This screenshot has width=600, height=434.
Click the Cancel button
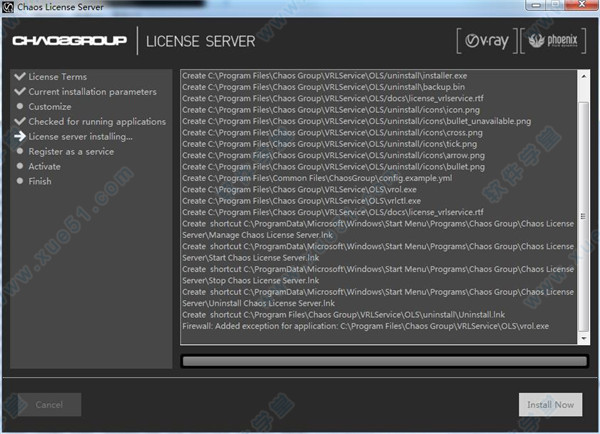49,405
